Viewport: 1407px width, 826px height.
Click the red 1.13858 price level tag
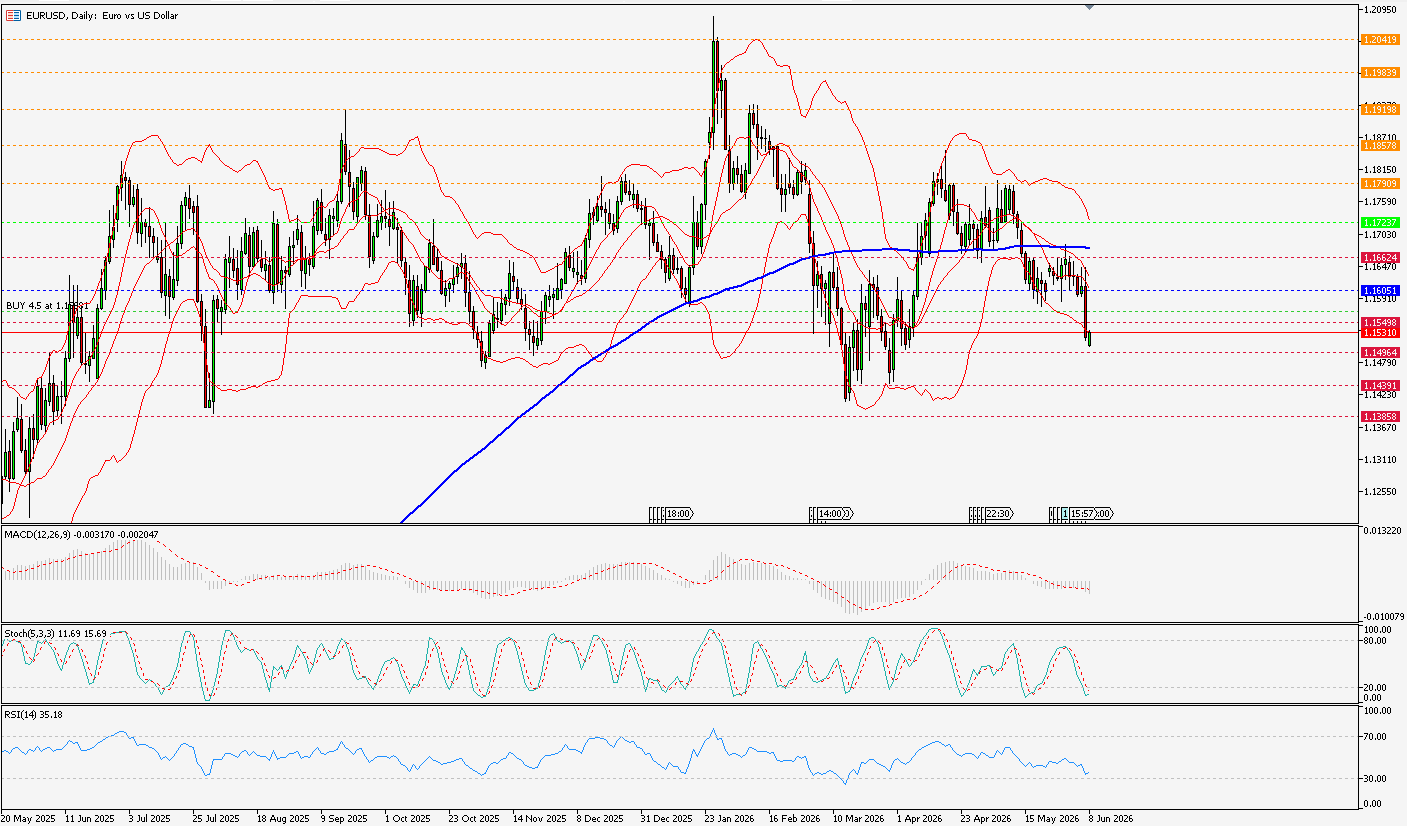pyautogui.click(x=1379, y=416)
